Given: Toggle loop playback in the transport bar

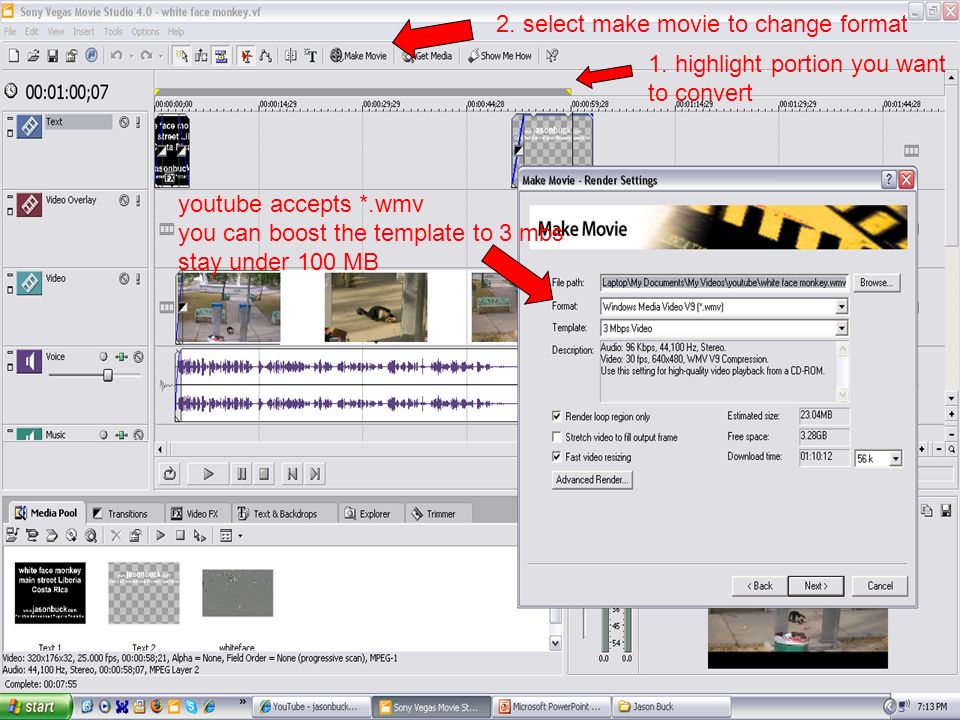Looking at the screenshot, I should pyautogui.click(x=170, y=473).
